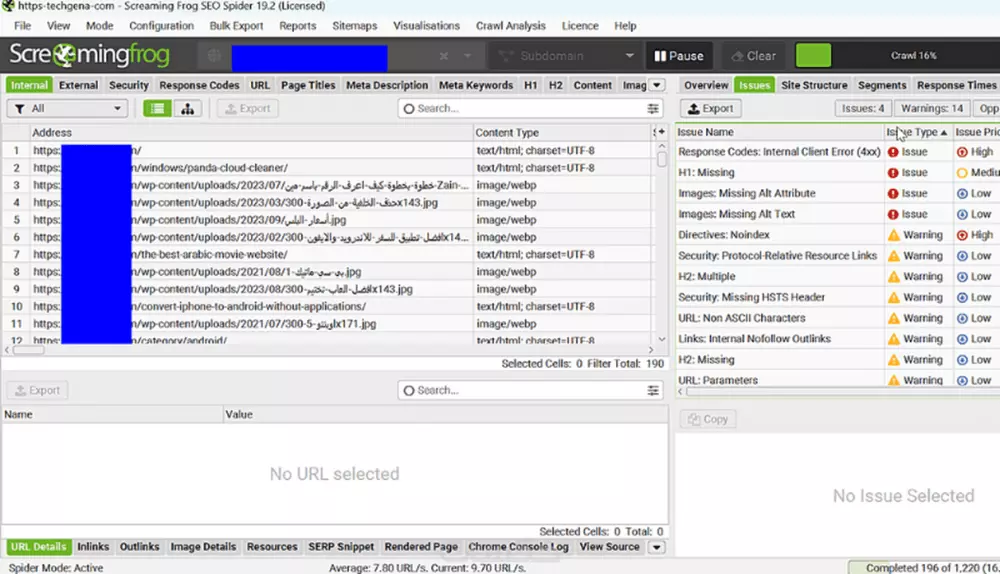Switch to list view icon
This screenshot has width=1000, height=574.
click(x=157, y=108)
